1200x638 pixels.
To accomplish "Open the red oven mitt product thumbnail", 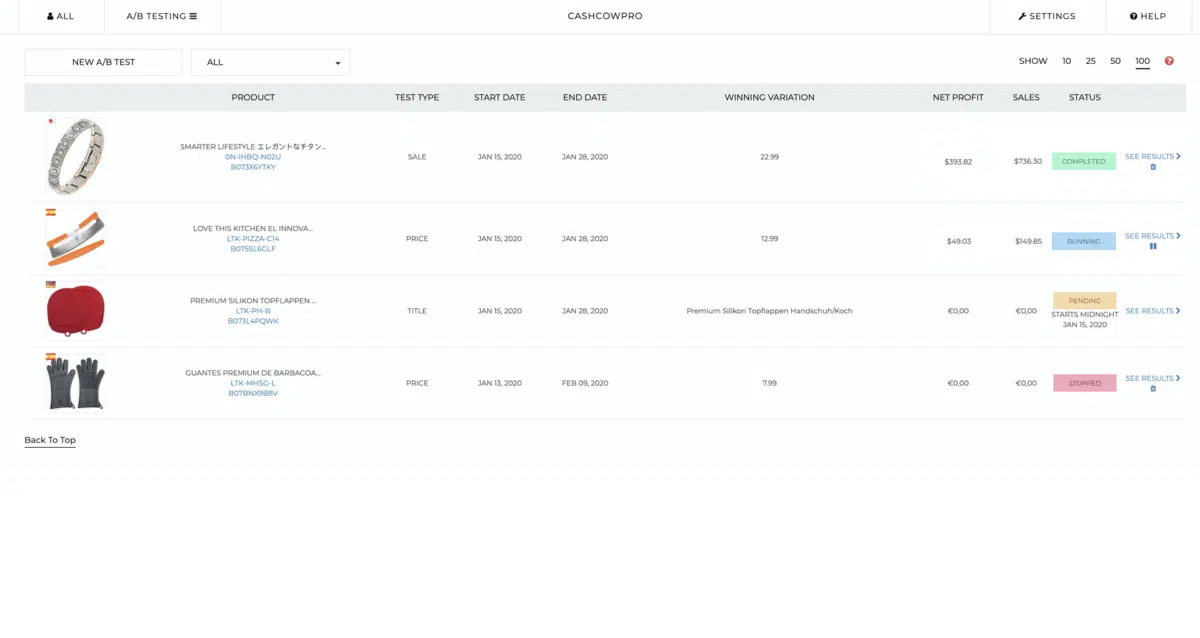I will (74, 311).
